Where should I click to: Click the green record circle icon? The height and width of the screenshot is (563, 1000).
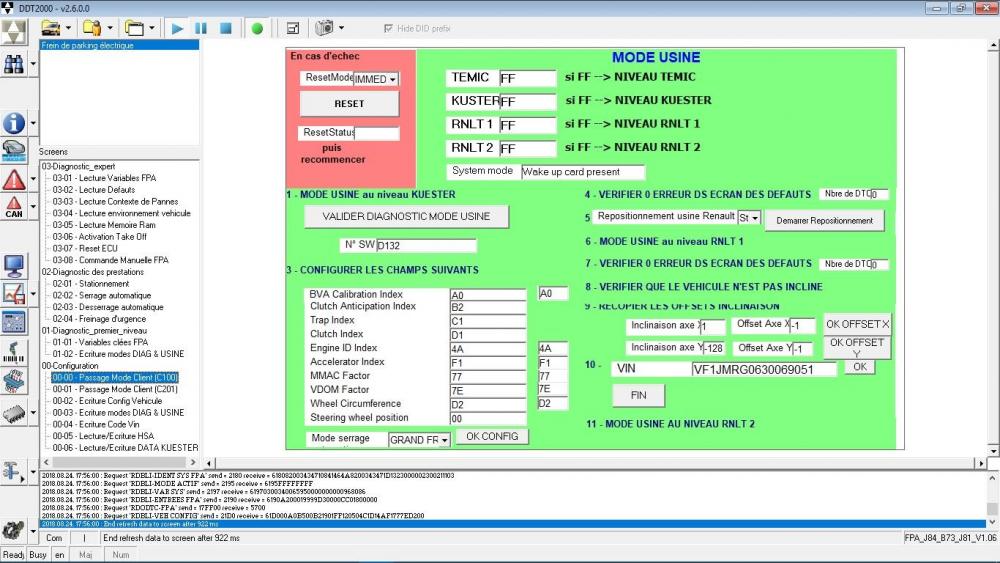(x=257, y=28)
